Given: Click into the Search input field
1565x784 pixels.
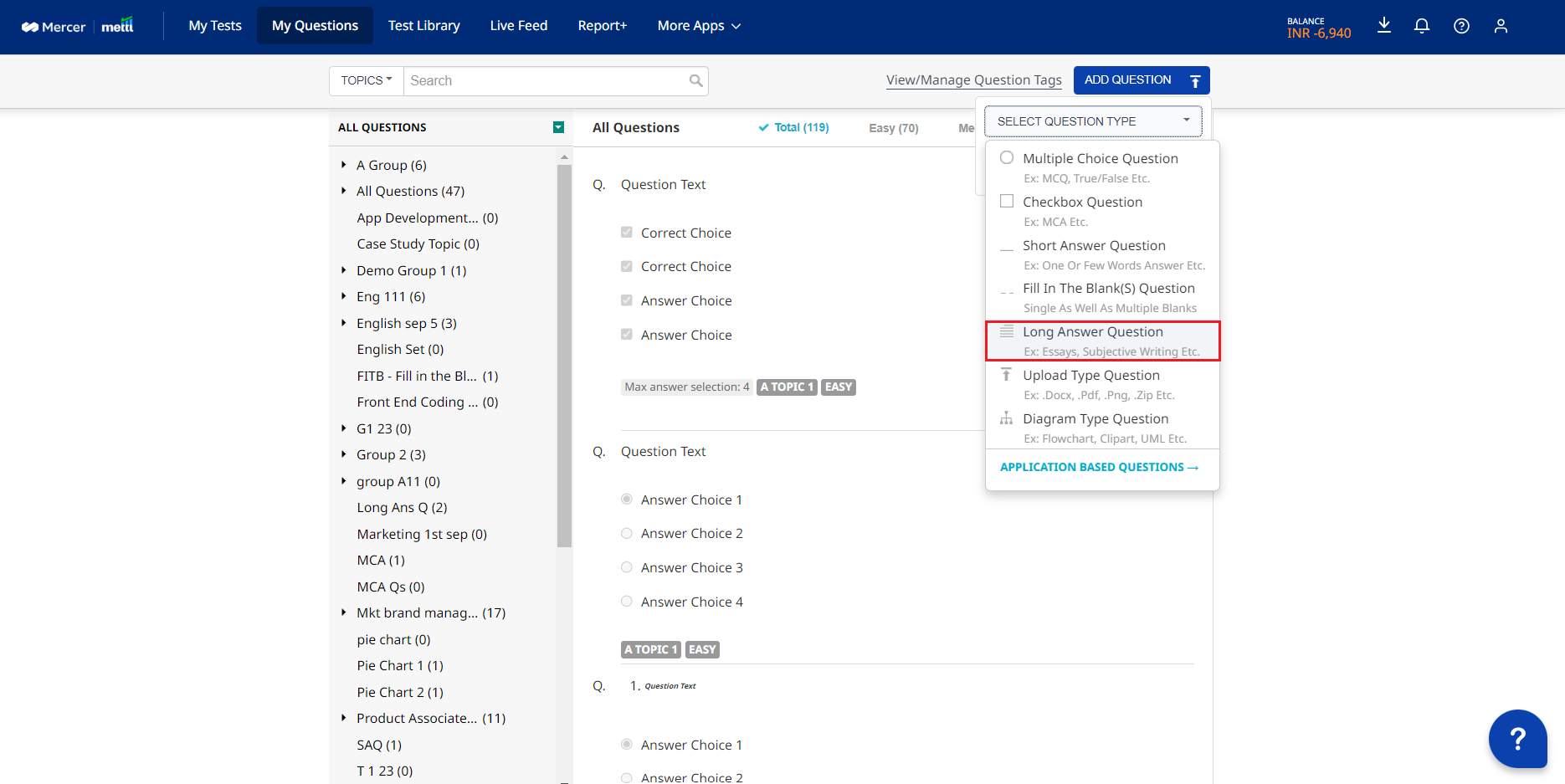Looking at the screenshot, I should coord(544,81).
